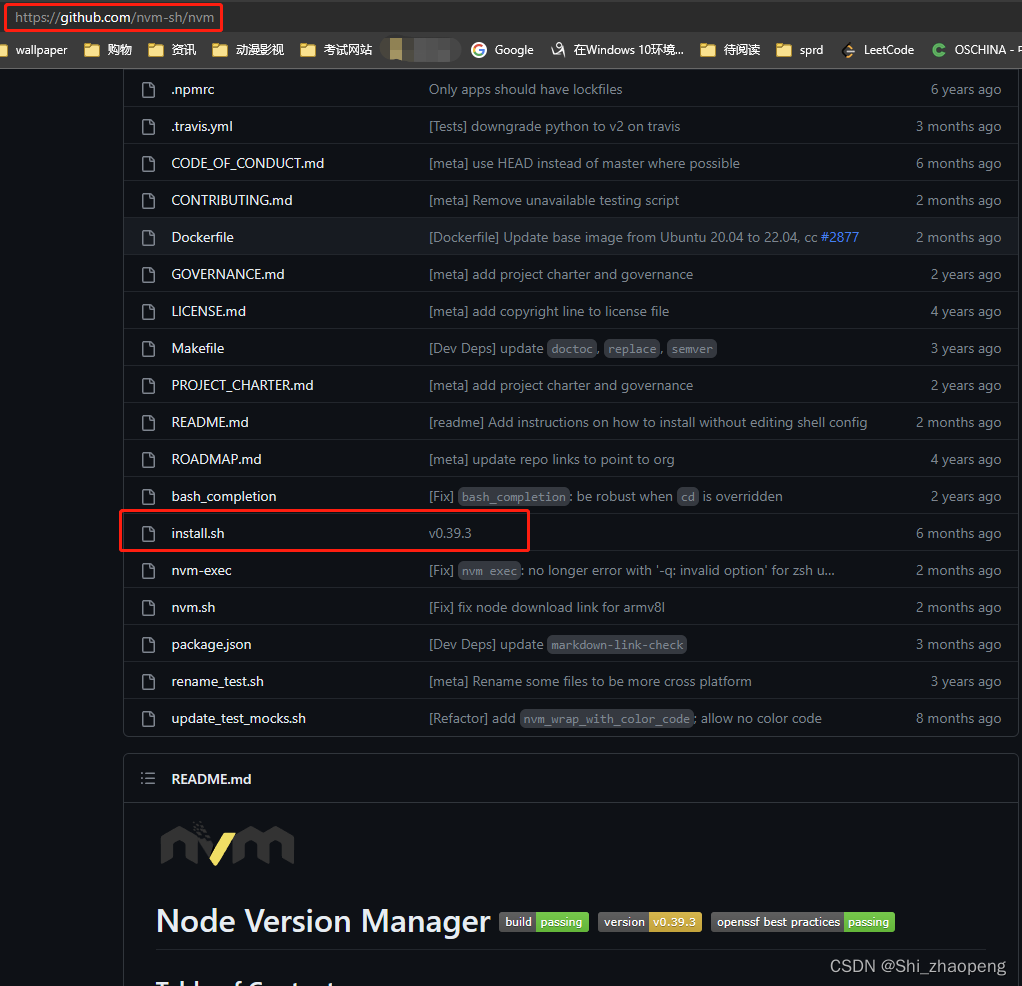1022x986 pixels.
Task: Open the nvm.sh file link
Action: 194,607
